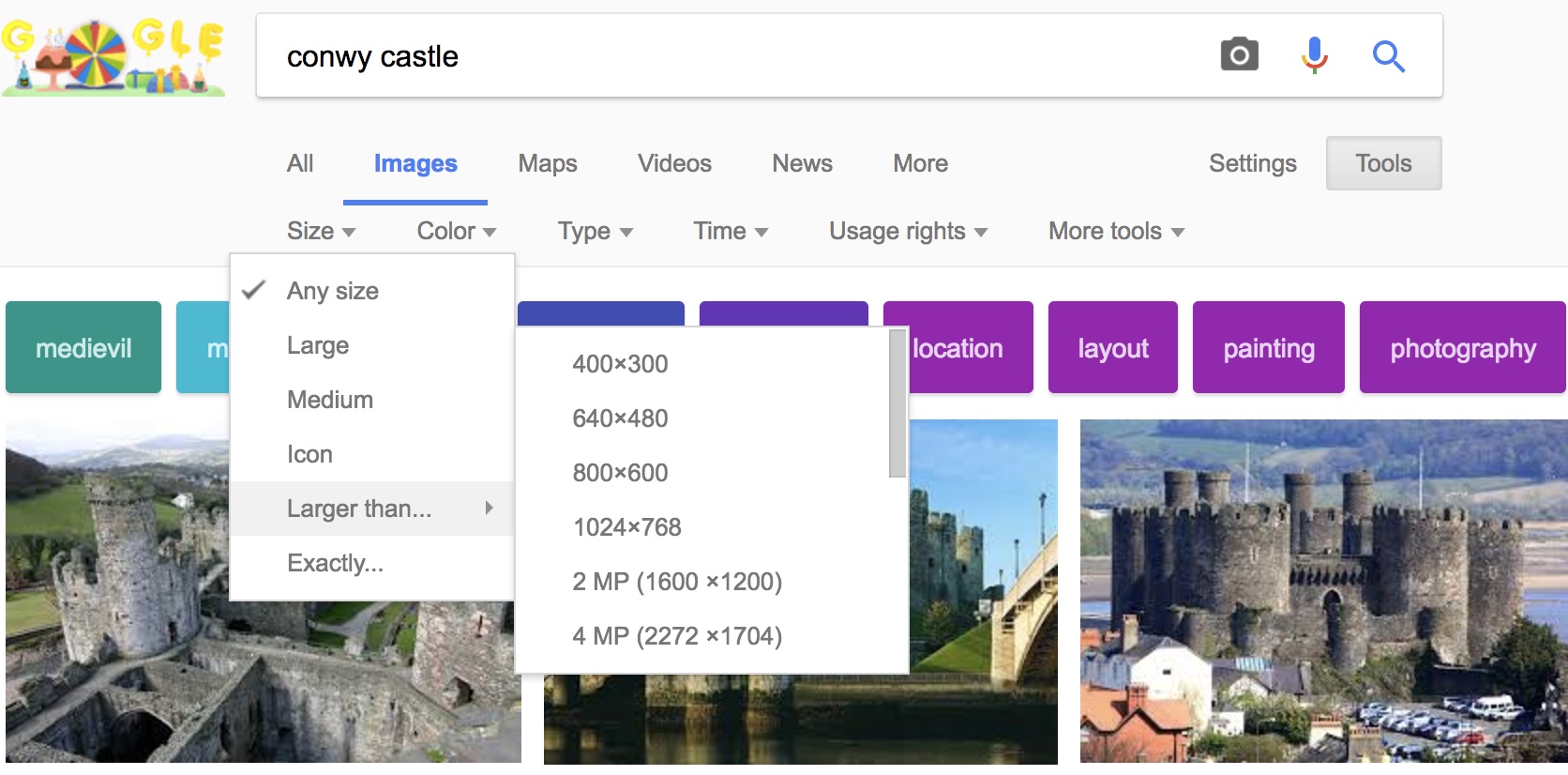Pick larger than 640×480
The width and height of the screenshot is (1568, 775).
click(x=701, y=418)
